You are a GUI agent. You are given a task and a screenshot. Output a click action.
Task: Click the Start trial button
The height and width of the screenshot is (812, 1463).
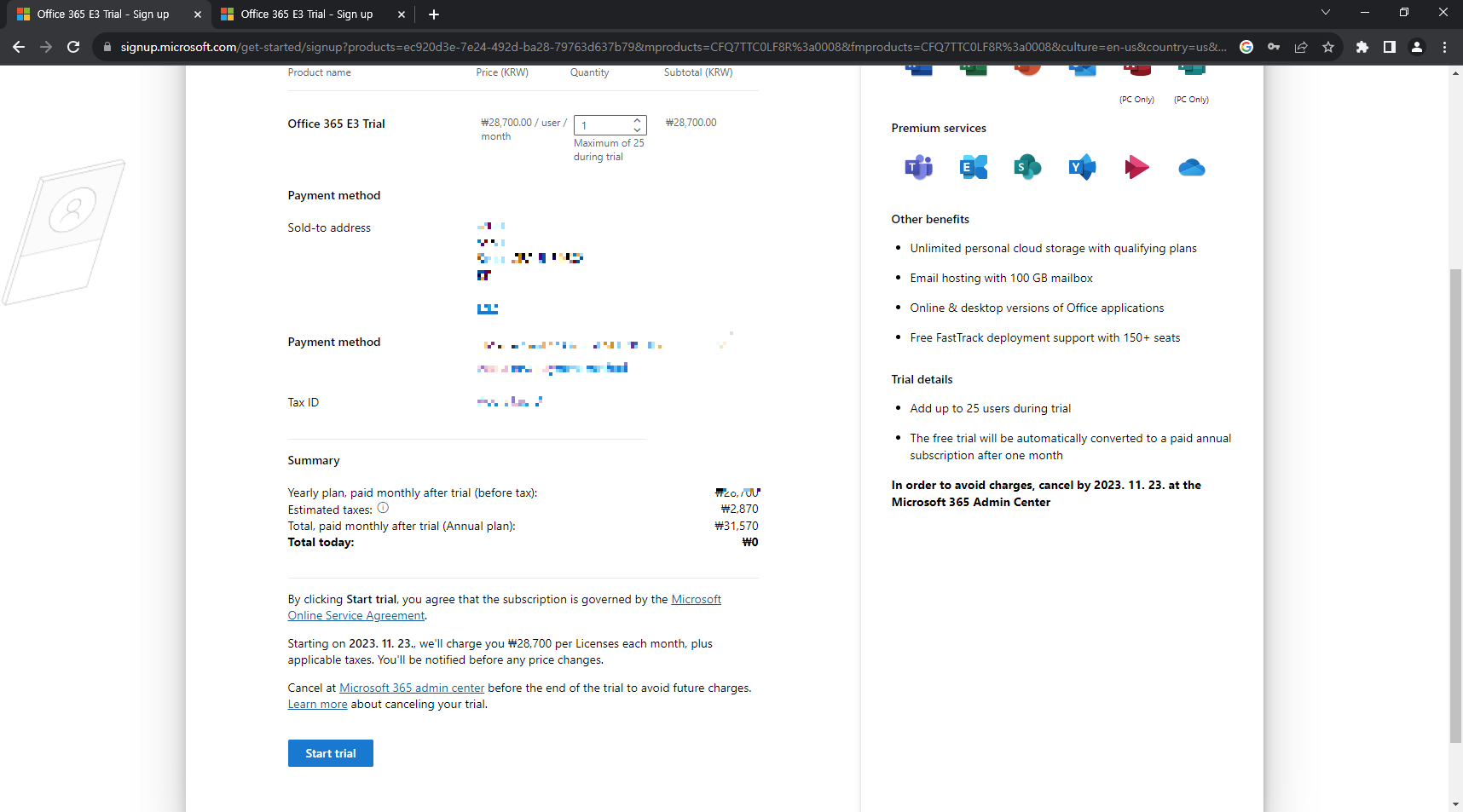tap(331, 753)
